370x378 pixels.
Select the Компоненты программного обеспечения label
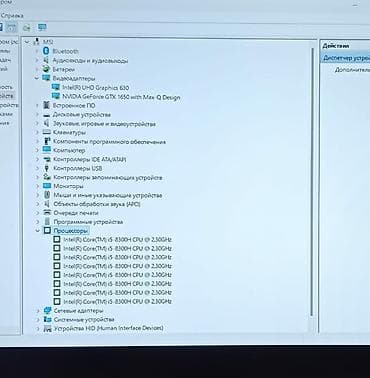[x=110, y=142]
